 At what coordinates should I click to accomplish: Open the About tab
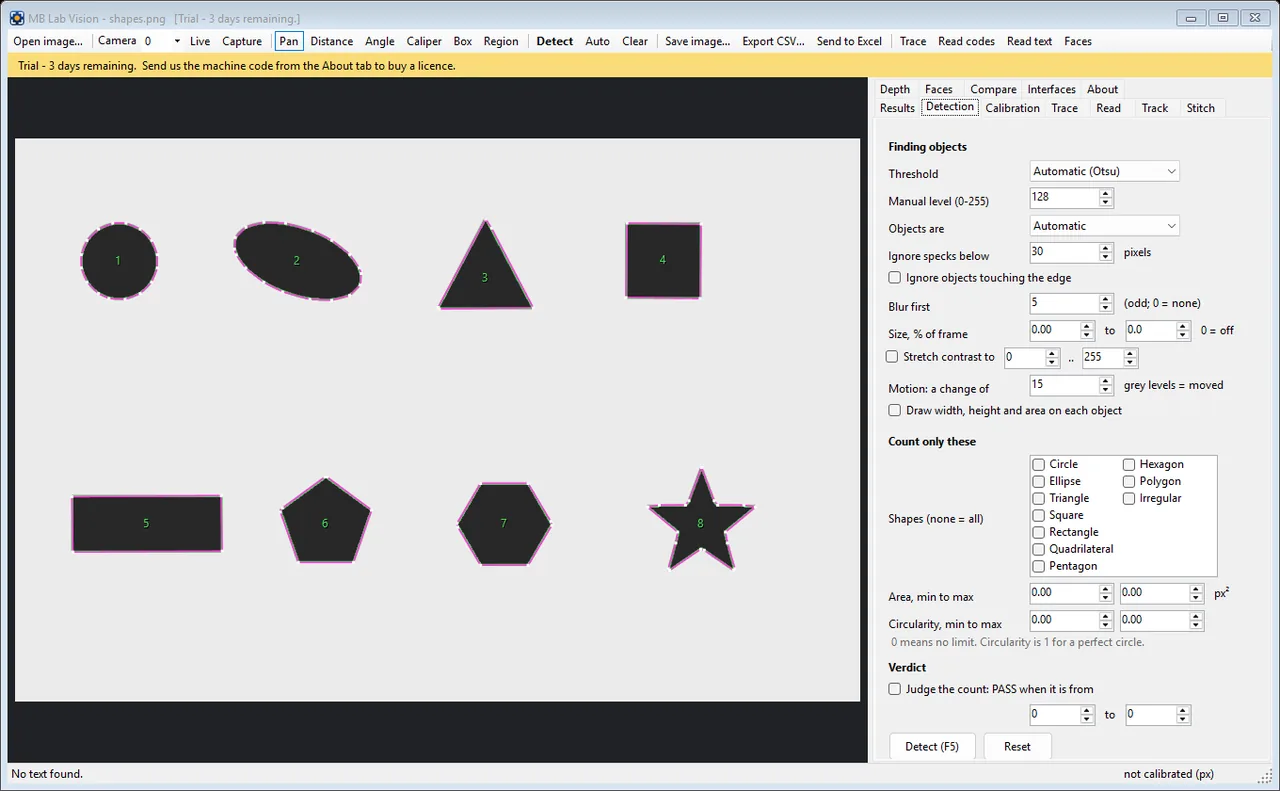[1103, 89]
